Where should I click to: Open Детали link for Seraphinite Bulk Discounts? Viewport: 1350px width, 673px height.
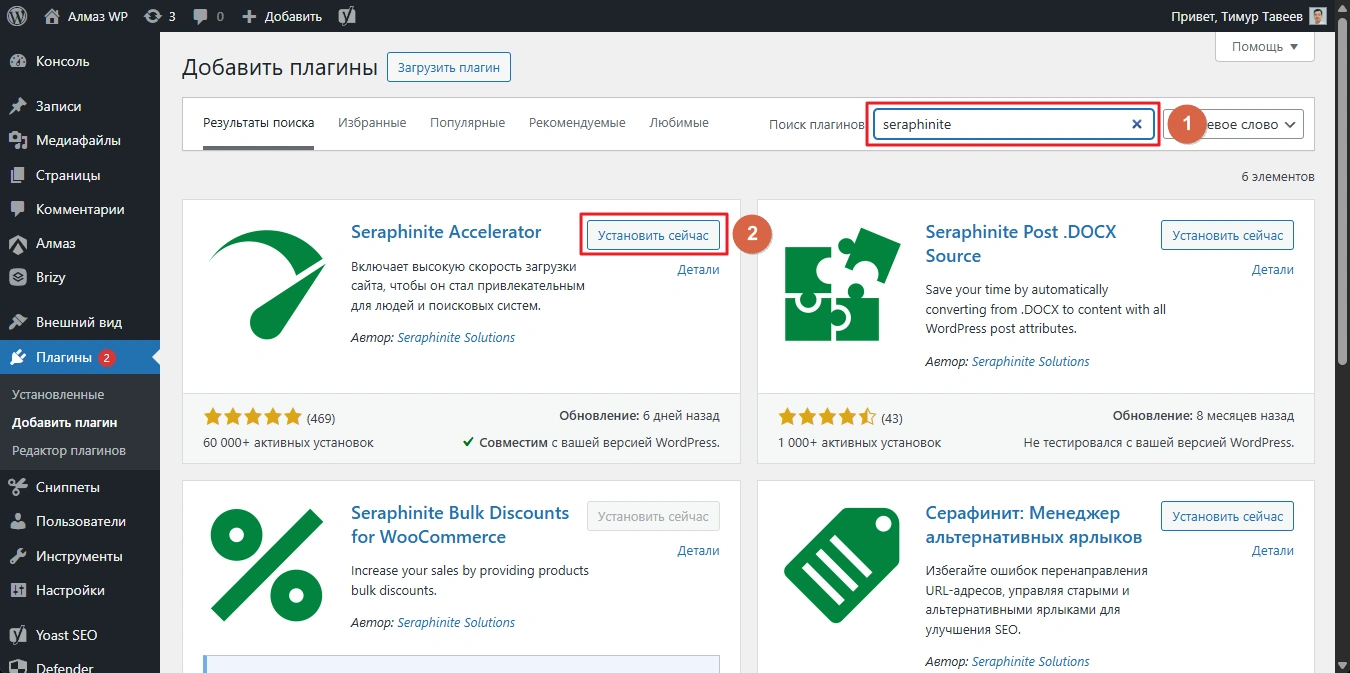coord(698,550)
